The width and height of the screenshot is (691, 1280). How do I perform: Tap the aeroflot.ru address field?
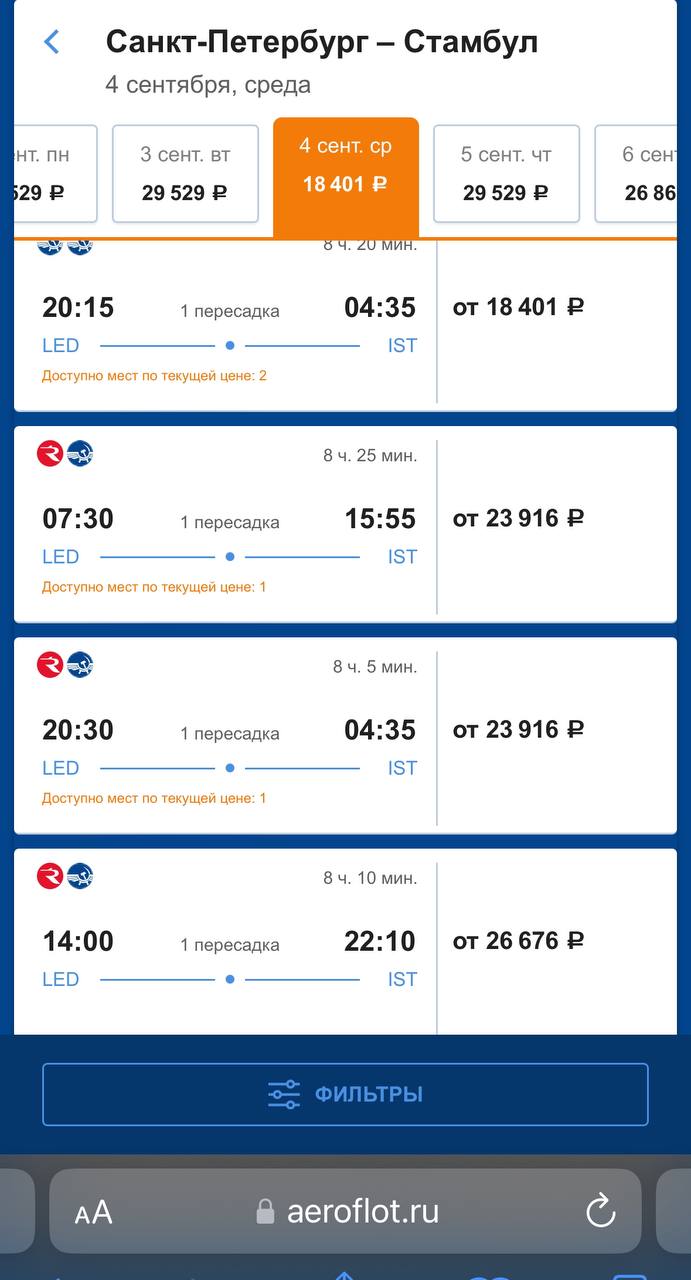(345, 1212)
